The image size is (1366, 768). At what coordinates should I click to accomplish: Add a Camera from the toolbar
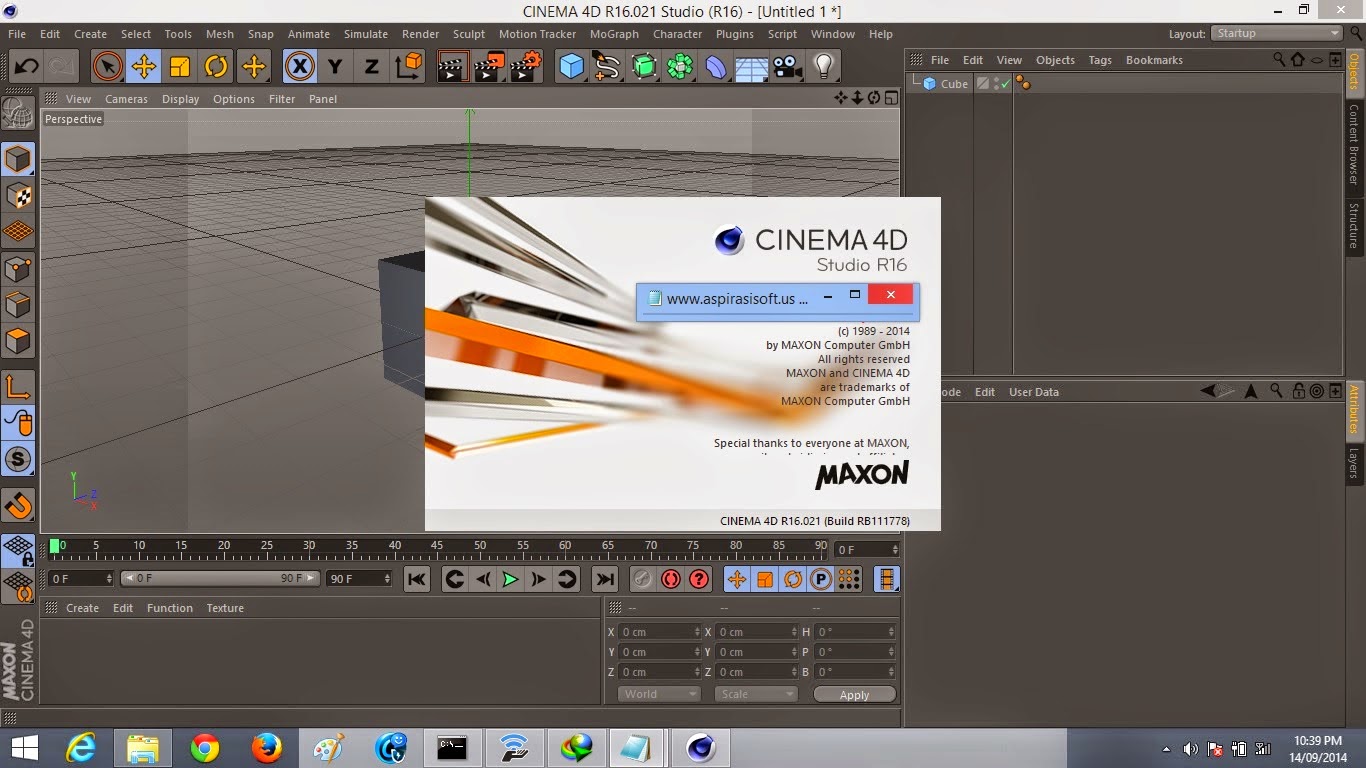[x=786, y=66]
